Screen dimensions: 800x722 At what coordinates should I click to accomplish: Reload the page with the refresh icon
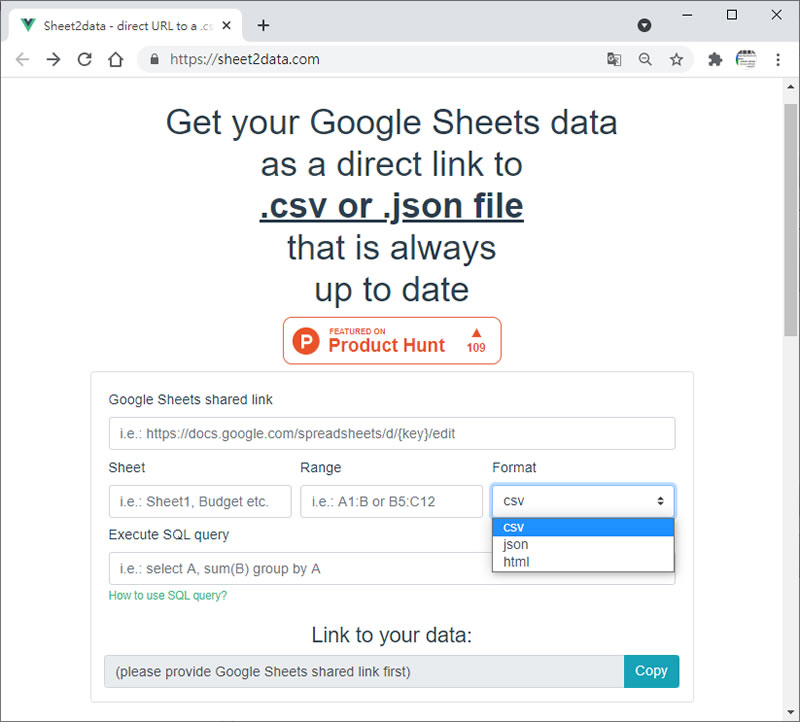point(85,59)
